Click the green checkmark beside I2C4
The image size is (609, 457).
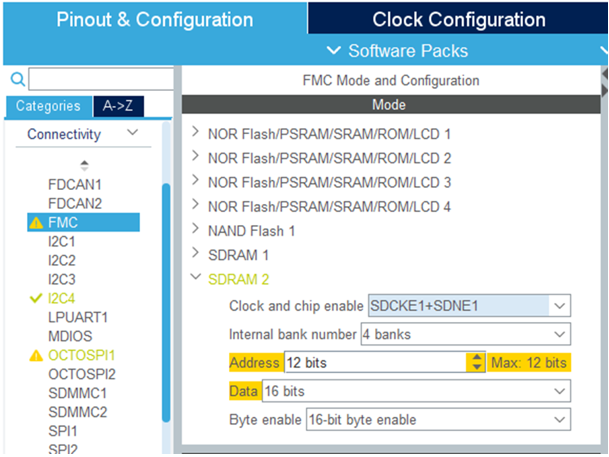(36, 299)
